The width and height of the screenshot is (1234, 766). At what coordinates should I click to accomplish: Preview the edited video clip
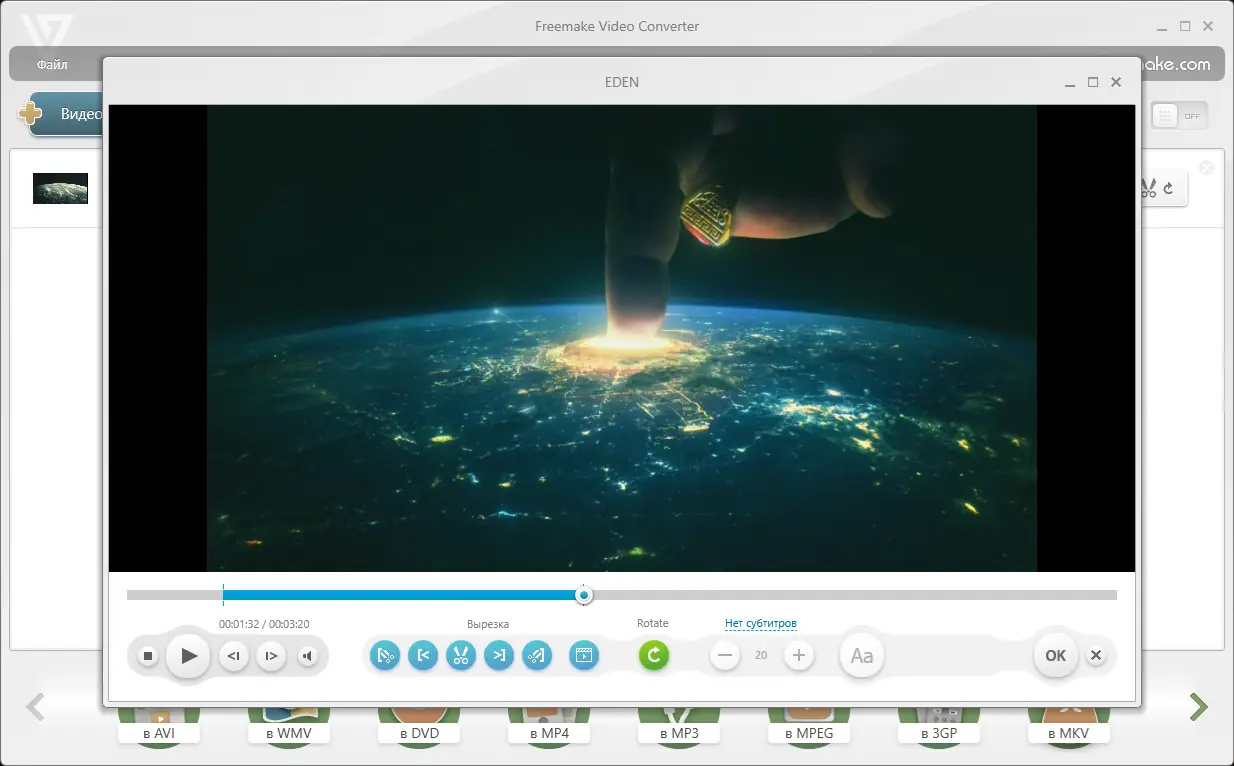584,655
